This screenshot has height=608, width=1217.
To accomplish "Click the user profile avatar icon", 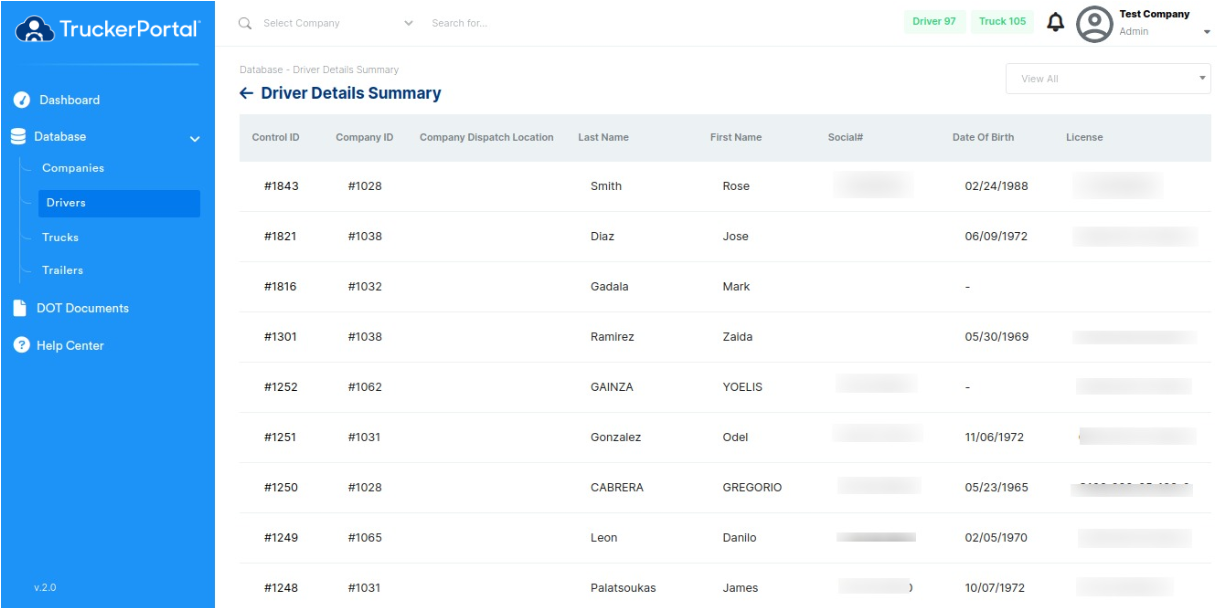I will 1094,24.
